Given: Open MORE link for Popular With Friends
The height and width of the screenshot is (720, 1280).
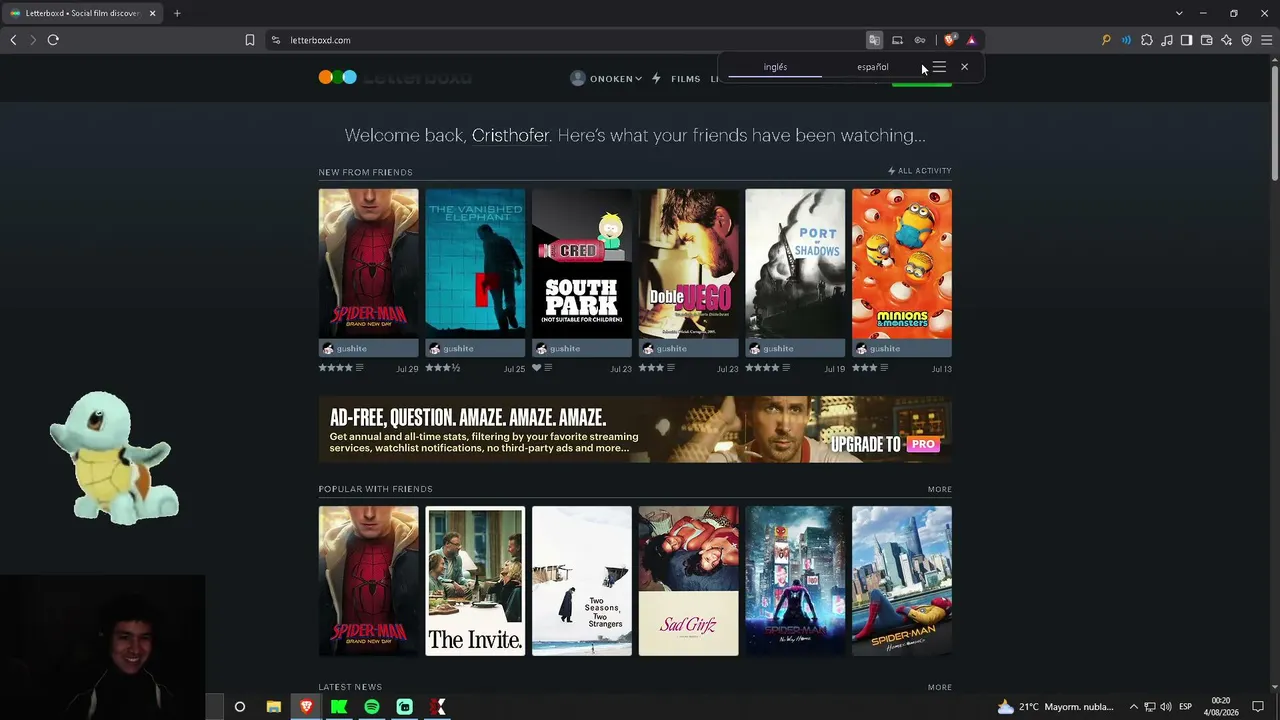Looking at the screenshot, I should (x=940, y=490).
